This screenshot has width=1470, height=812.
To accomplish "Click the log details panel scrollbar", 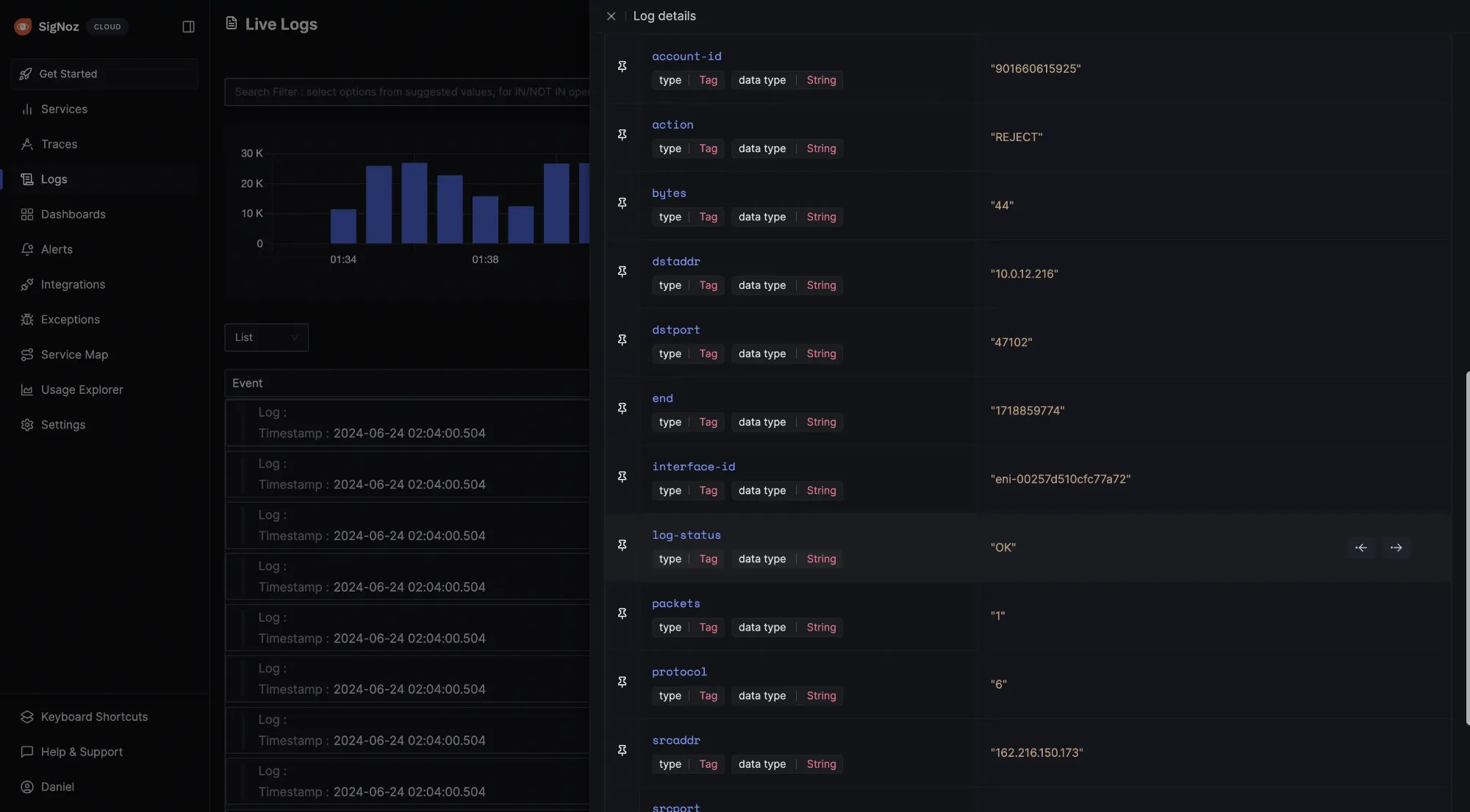I will point(1467,547).
